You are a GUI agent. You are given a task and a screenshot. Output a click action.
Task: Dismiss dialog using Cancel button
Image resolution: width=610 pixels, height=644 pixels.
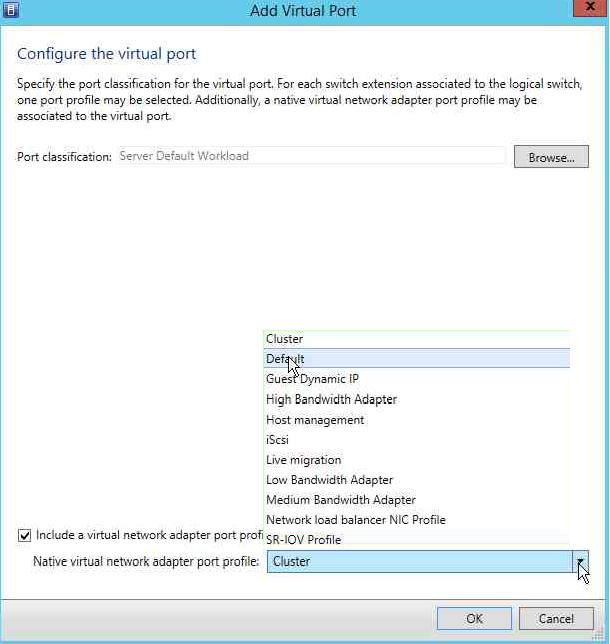556,619
